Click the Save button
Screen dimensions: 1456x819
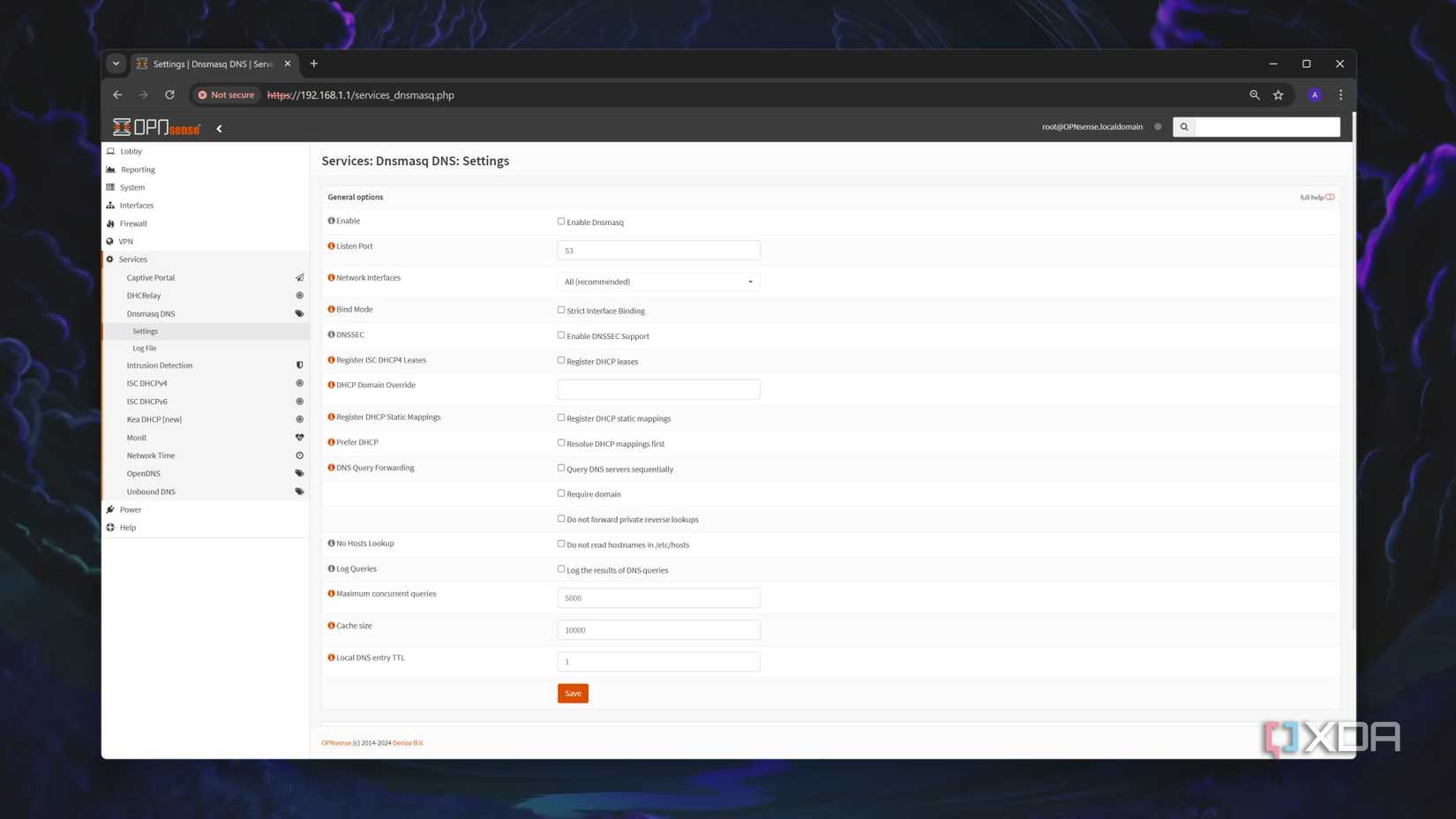(572, 693)
